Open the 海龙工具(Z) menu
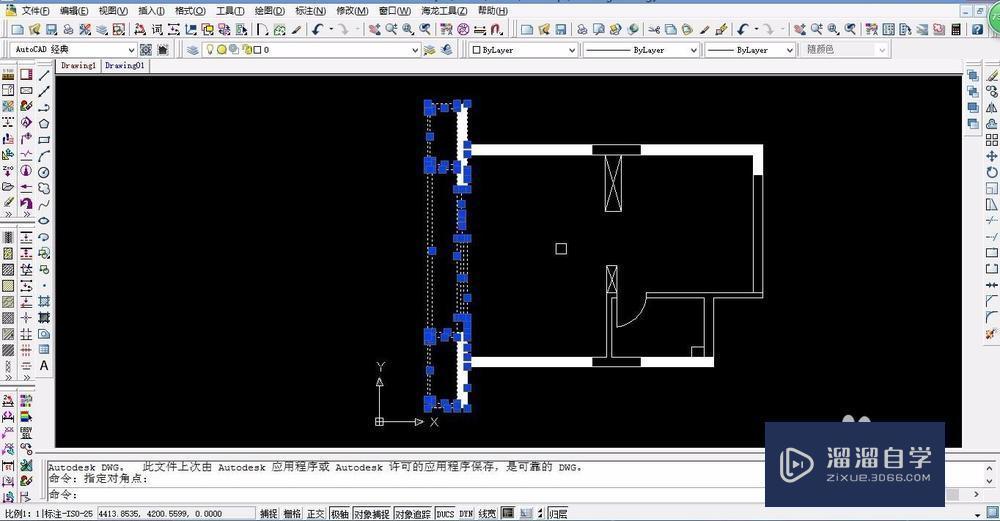 click(444, 11)
